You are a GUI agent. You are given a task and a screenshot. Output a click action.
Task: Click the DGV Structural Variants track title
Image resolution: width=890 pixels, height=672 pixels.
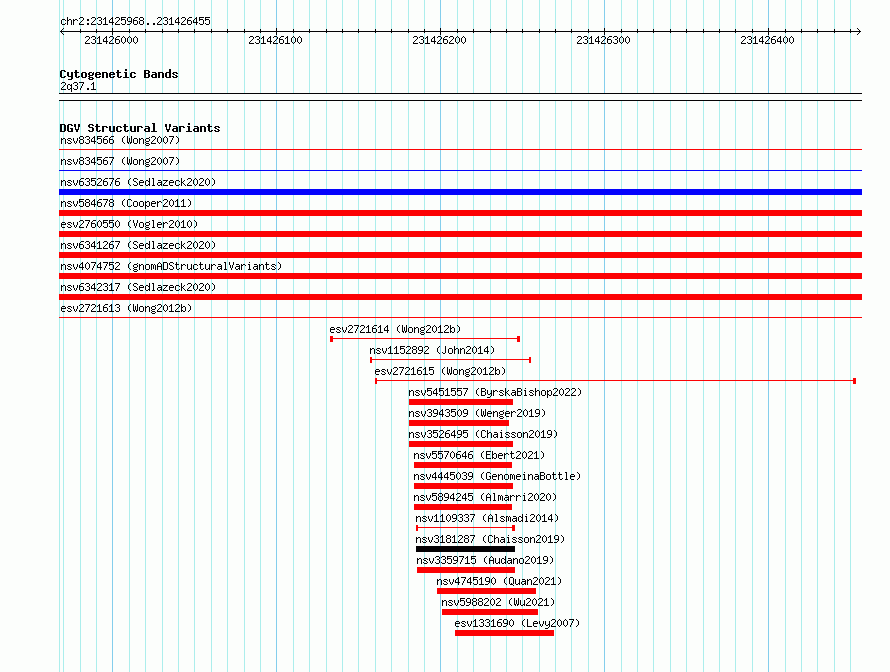pyautogui.click(x=140, y=128)
